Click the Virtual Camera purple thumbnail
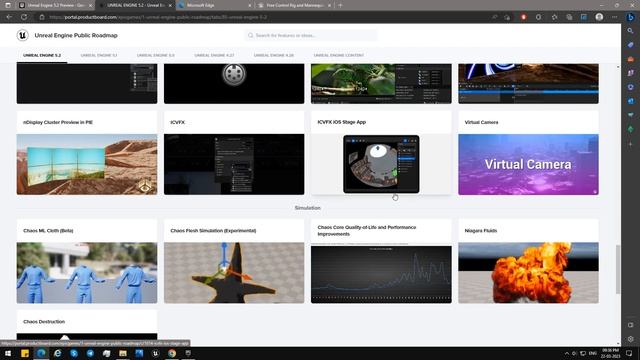 [528, 164]
